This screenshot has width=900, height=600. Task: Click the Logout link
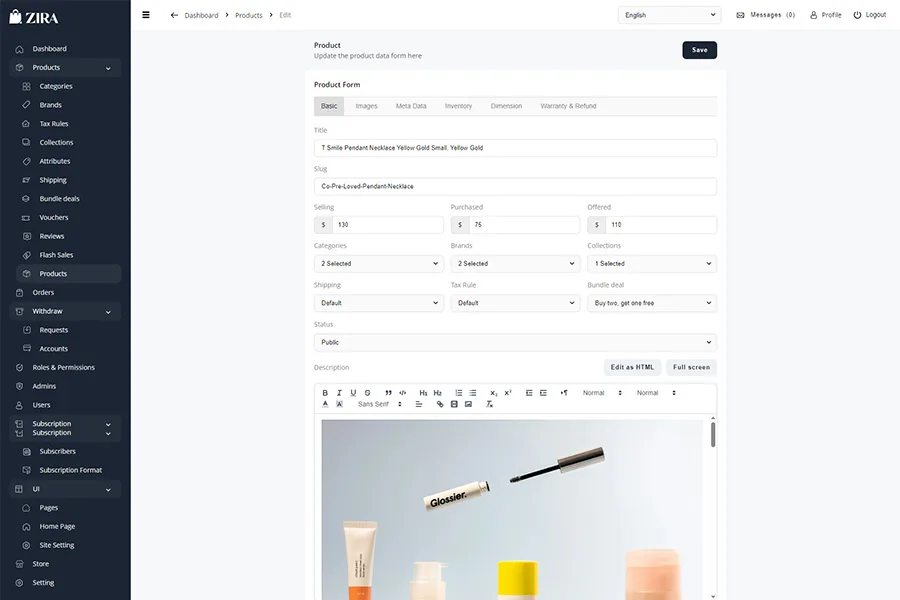(870, 15)
